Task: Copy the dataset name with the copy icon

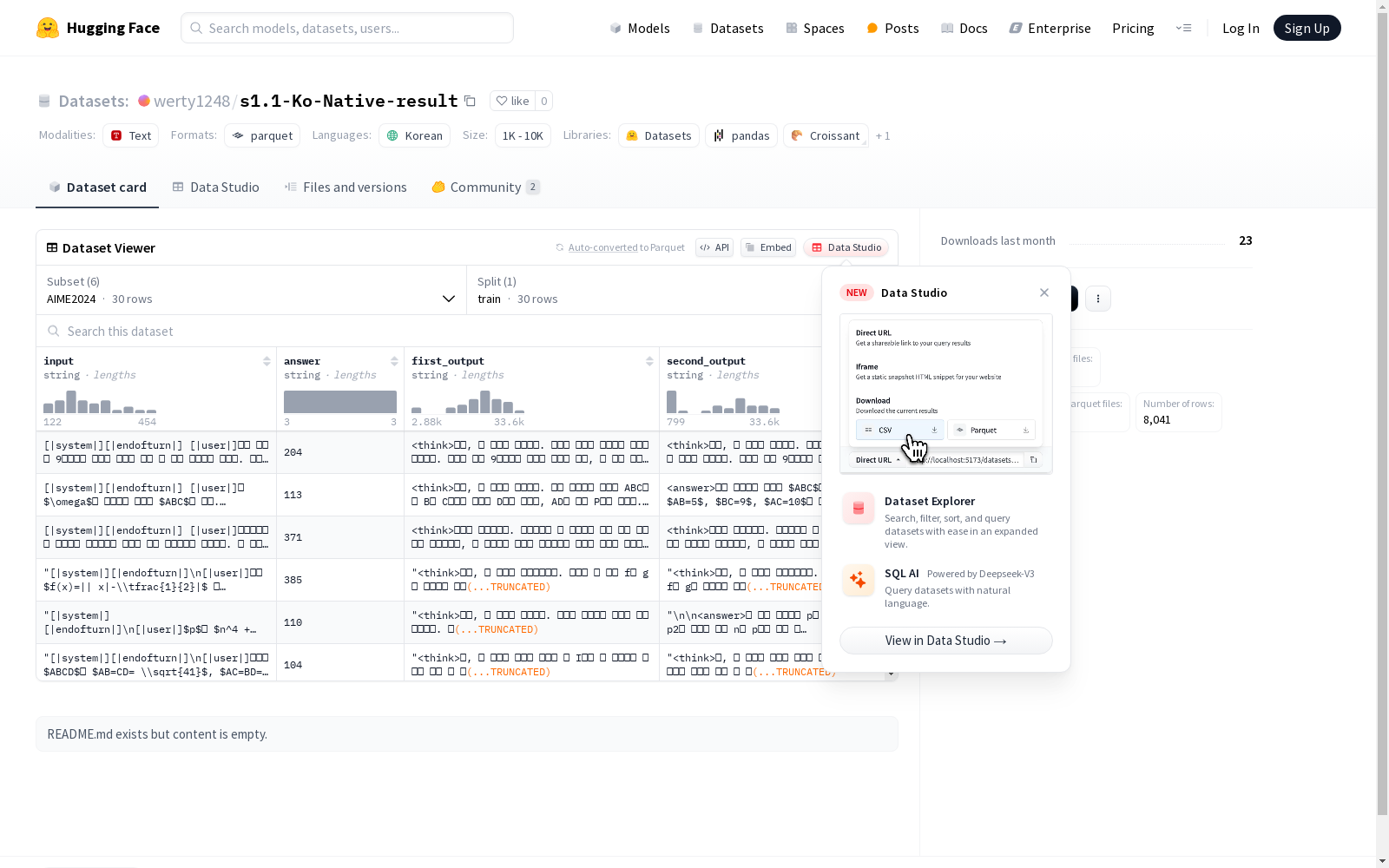Action: point(470,101)
